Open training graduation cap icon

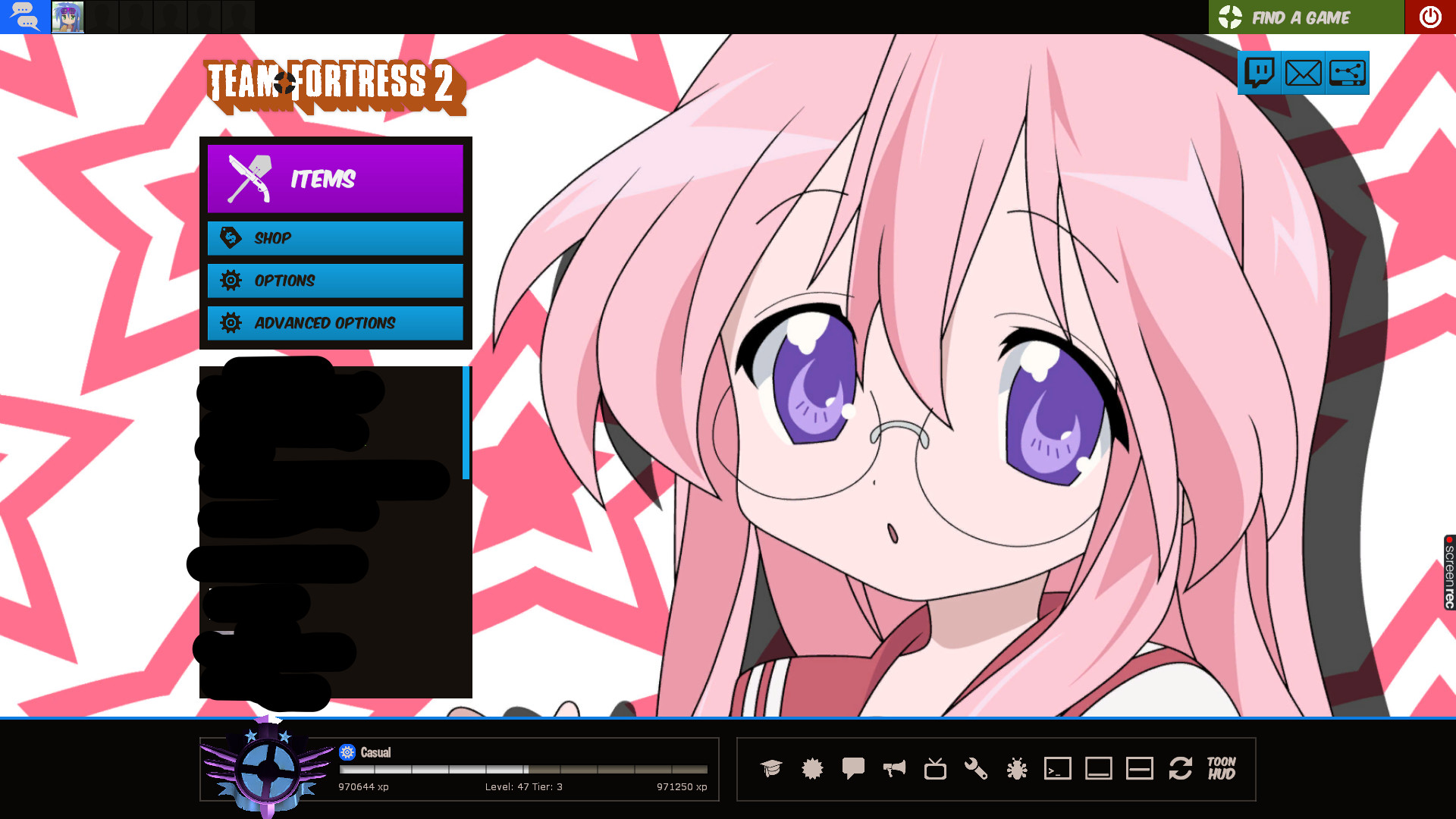tap(771, 769)
